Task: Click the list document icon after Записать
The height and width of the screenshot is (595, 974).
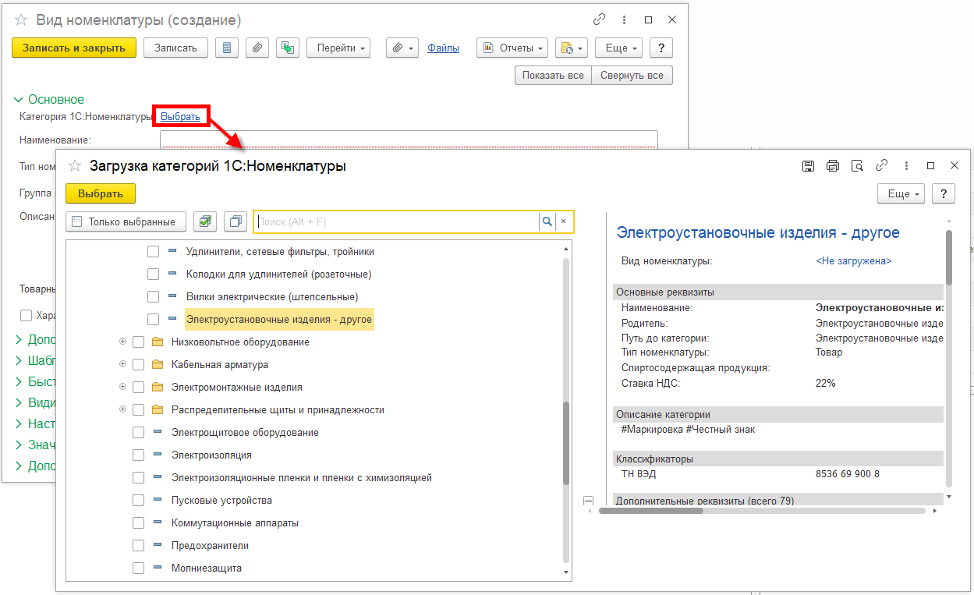Action: pyautogui.click(x=227, y=48)
